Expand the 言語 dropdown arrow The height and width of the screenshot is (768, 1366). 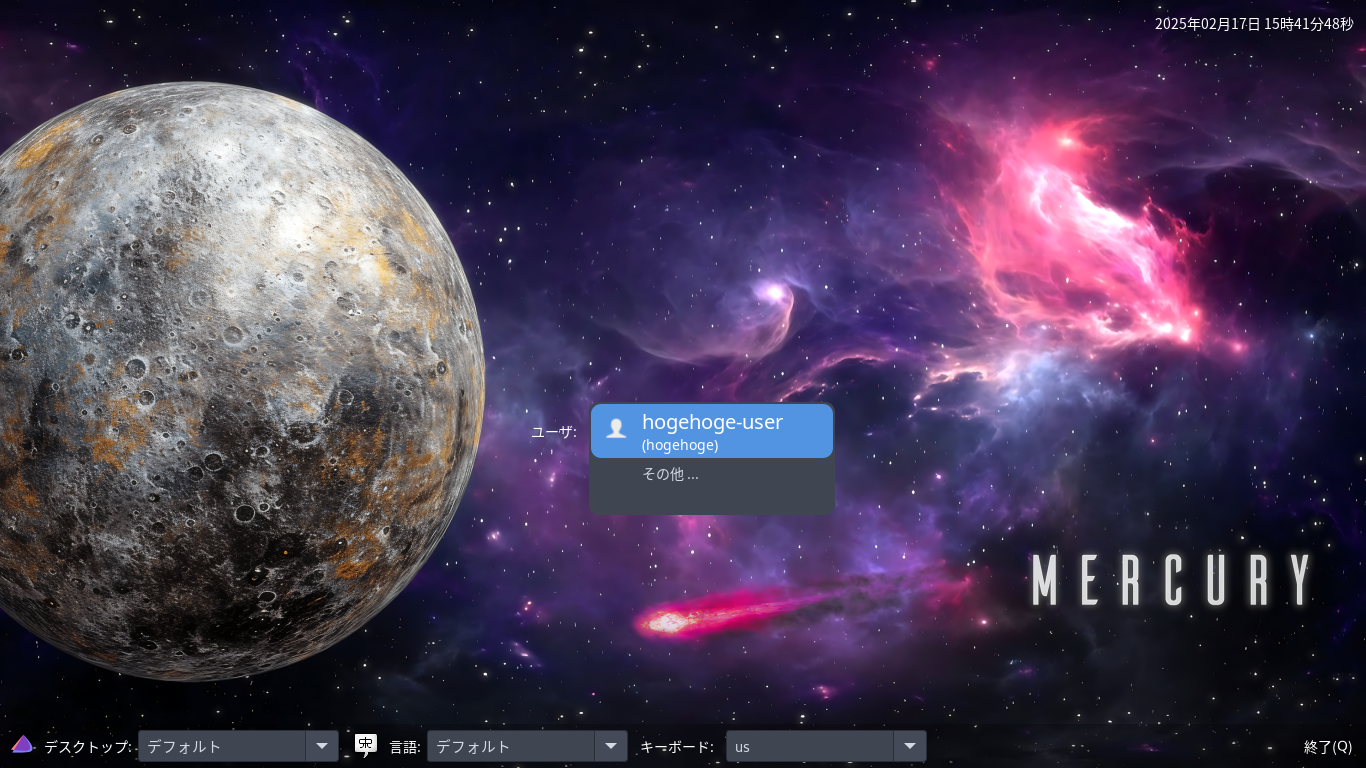pyautogui.click(x=611, y=746)
